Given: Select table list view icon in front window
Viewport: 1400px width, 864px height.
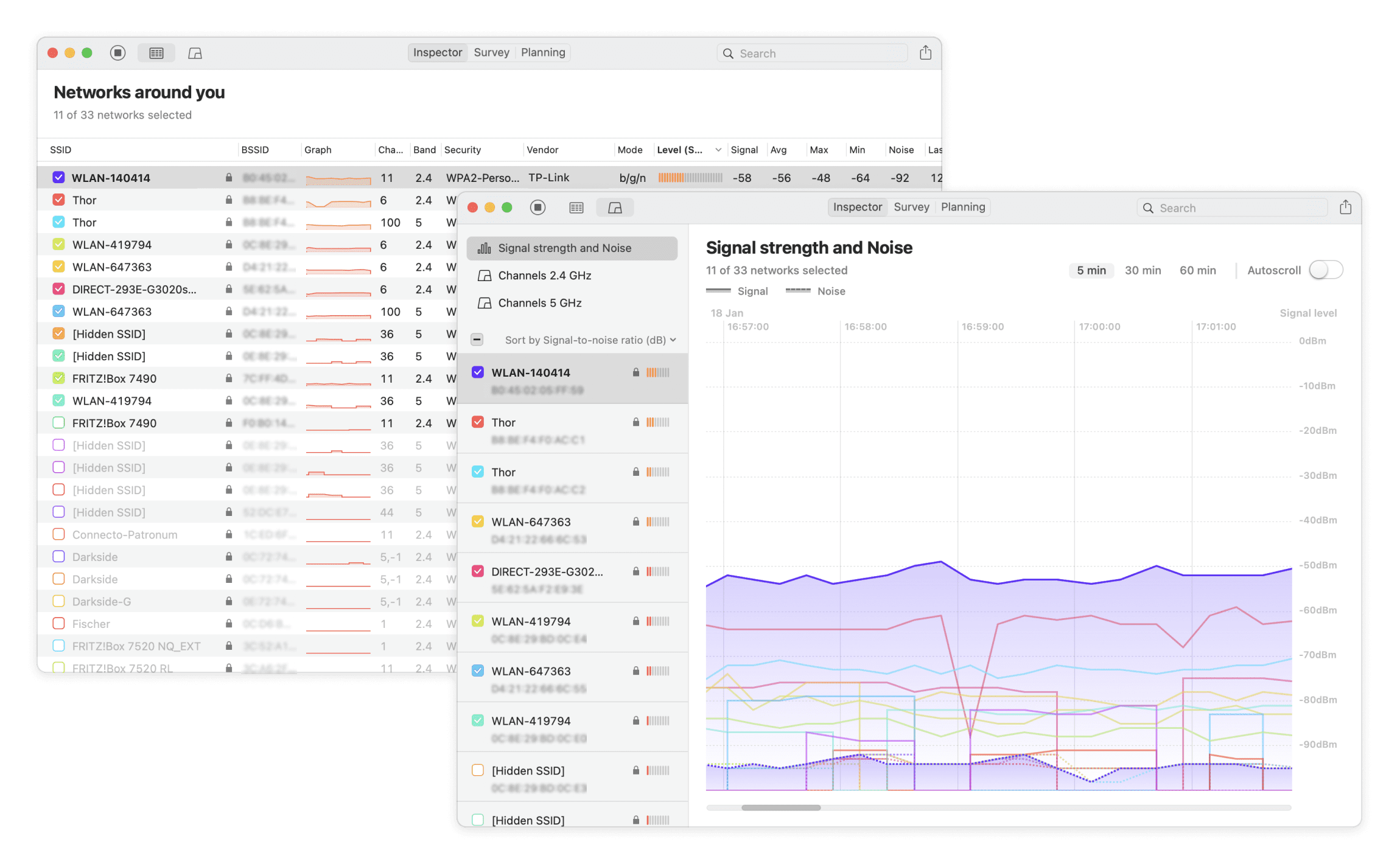Looking at the screenshot, I should (576, 208).
